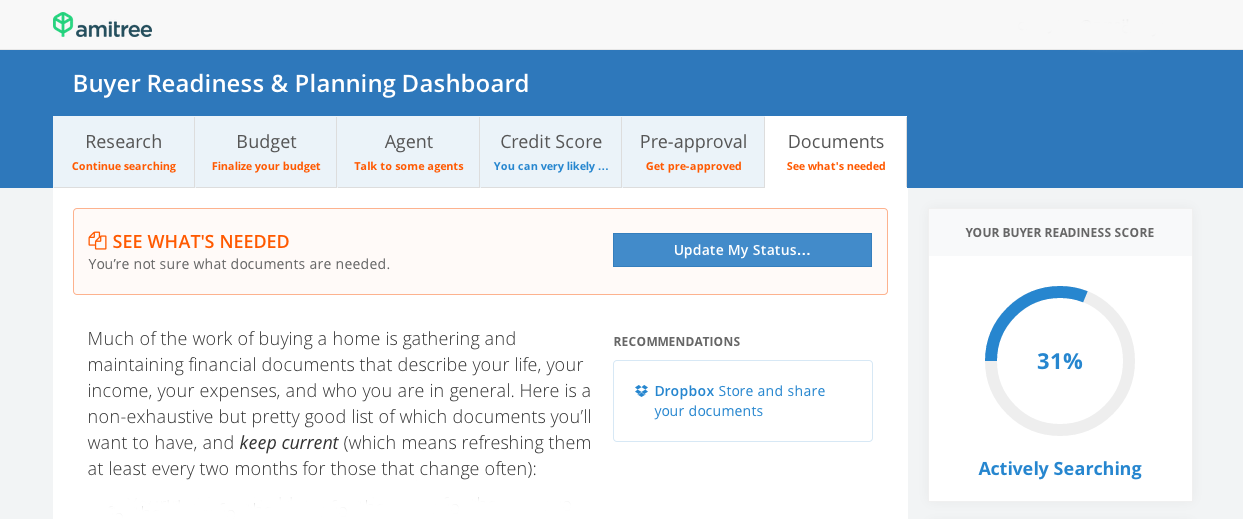Click the Dropbox store and share link

point(740,401)
